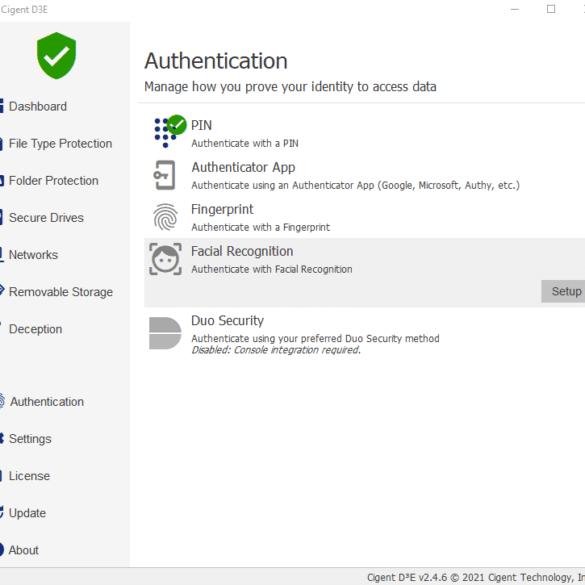This screenshot has width=585, height=585.
Task: Click 'Authenticate with a PIN' description
Action: 245,143
